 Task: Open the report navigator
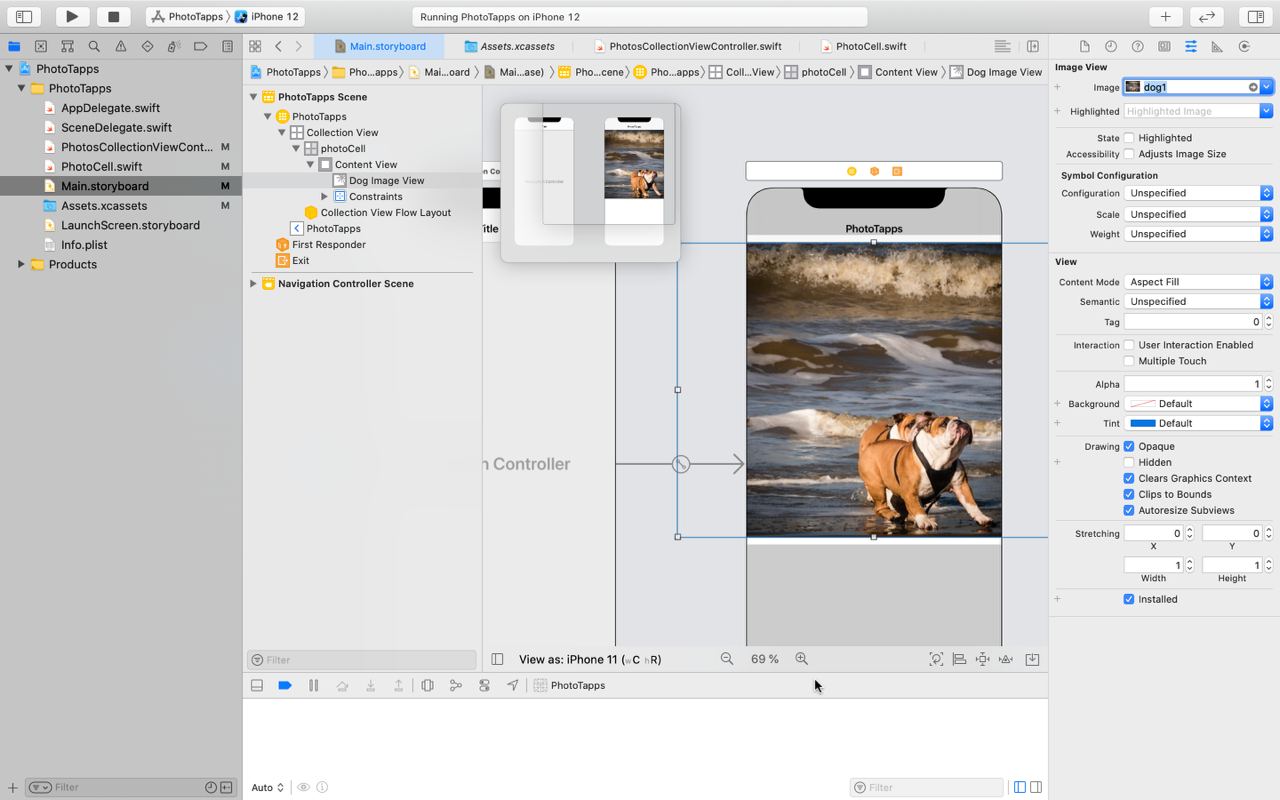pyautogui.click(x=227, y=46)
